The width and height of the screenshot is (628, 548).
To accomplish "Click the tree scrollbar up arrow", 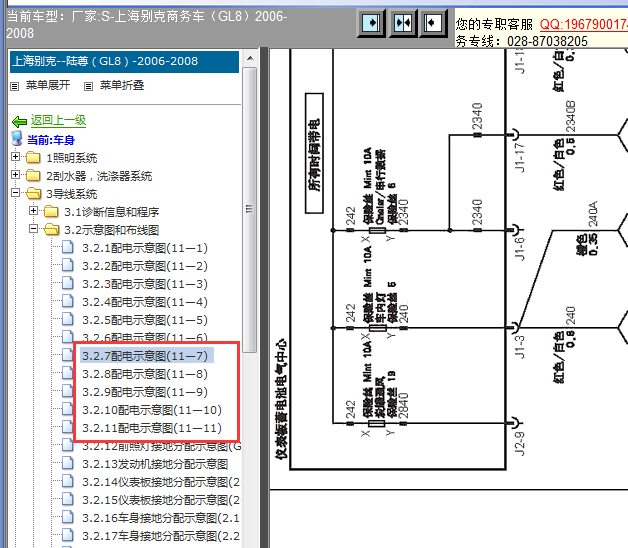I will pos(250,58).
